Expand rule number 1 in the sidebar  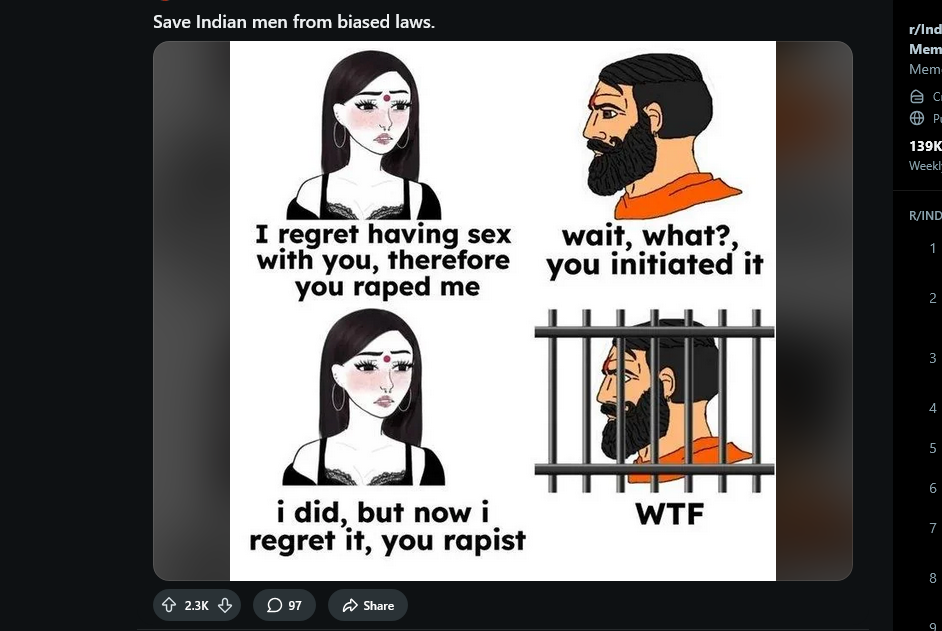click(932, 248)
